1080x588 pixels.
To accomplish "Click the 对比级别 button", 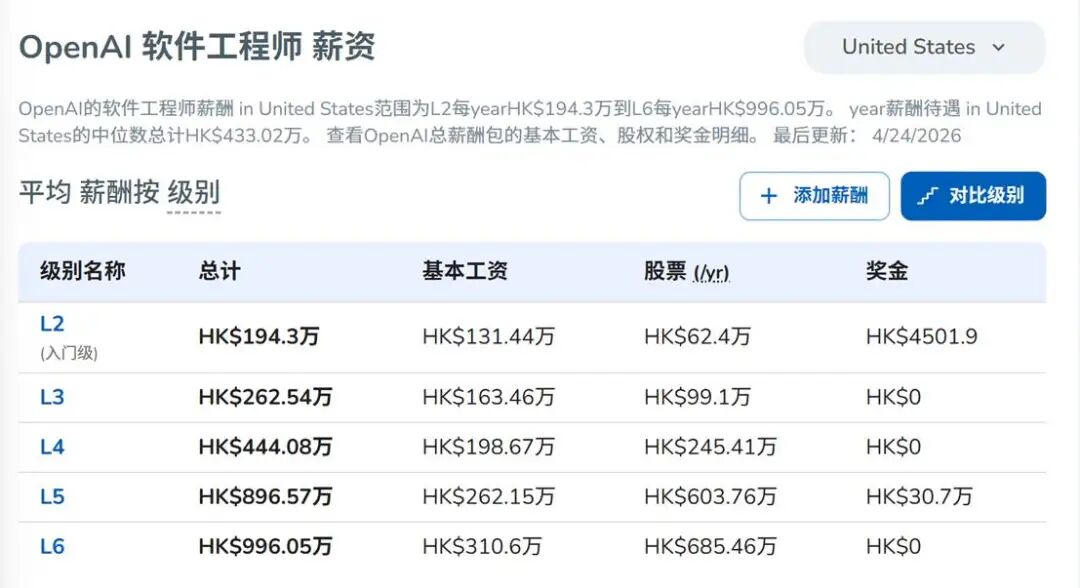I will 973,196.
